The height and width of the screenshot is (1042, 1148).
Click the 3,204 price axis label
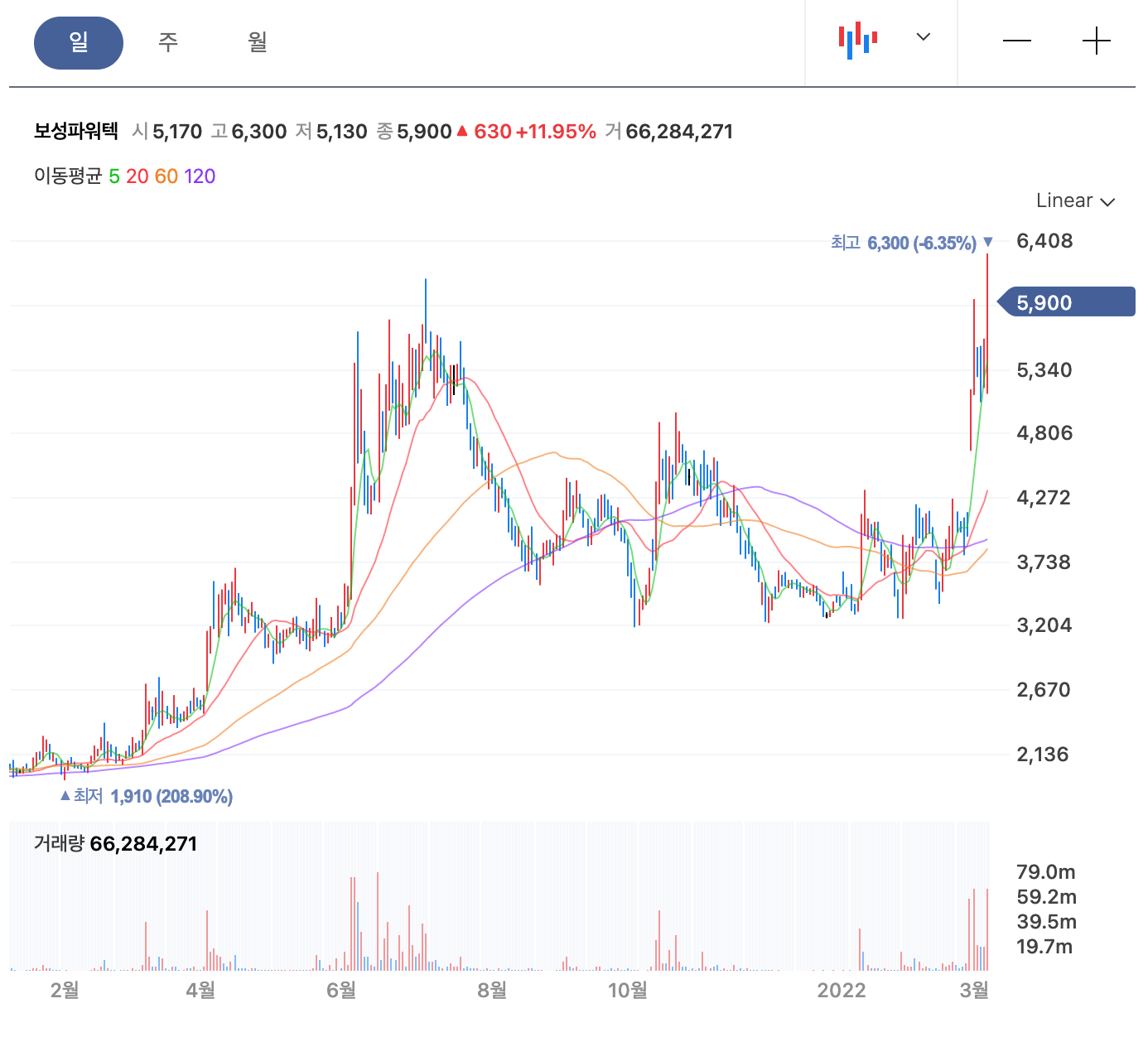pyautogui.click(x=1044, y=625)
